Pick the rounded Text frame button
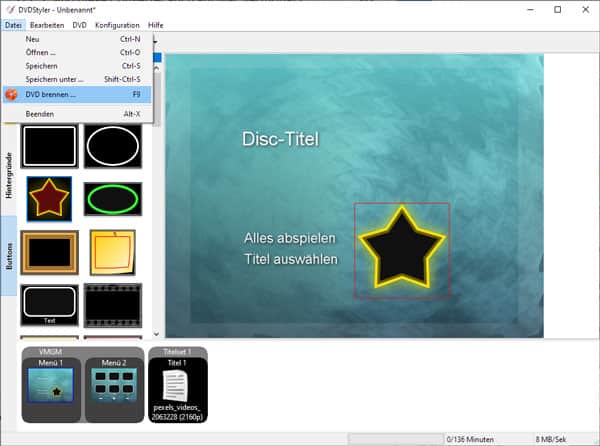Viewport: 600px width, 446px height. tap(49, 304)
